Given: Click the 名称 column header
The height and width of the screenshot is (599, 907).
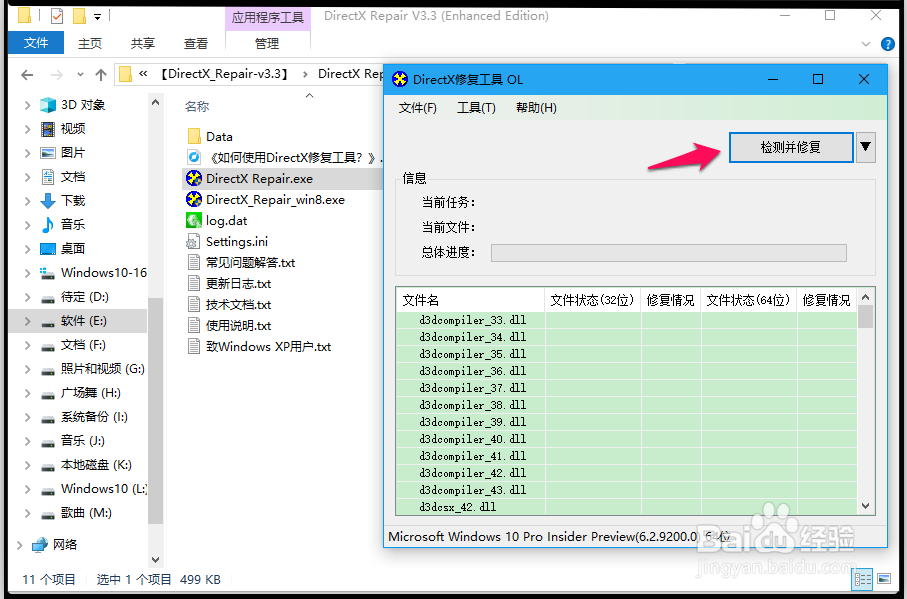Looking at the screenshot, I should pos(197,106).
